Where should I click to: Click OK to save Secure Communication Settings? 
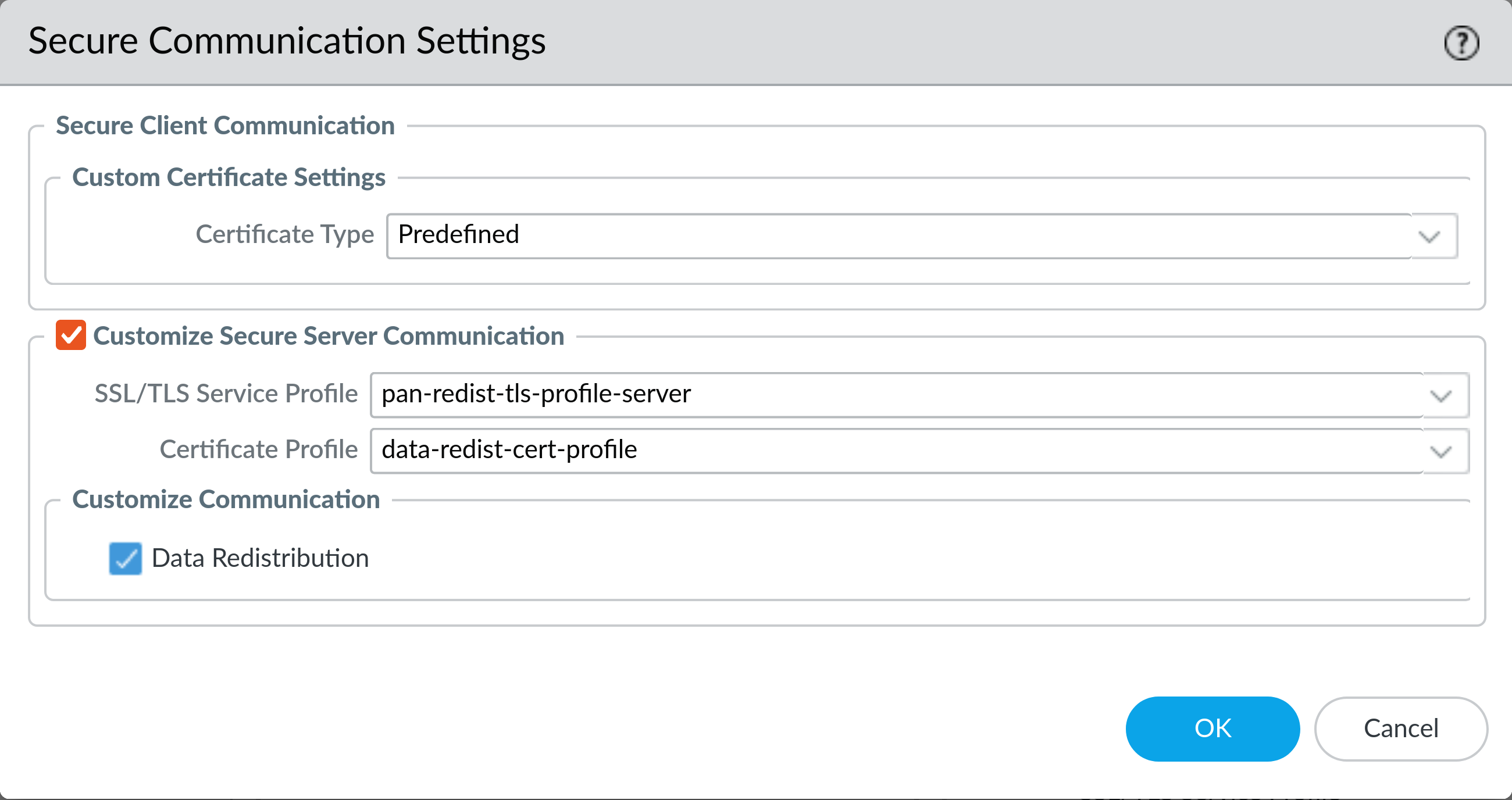pyautogui.click(x=1212, y=728)
